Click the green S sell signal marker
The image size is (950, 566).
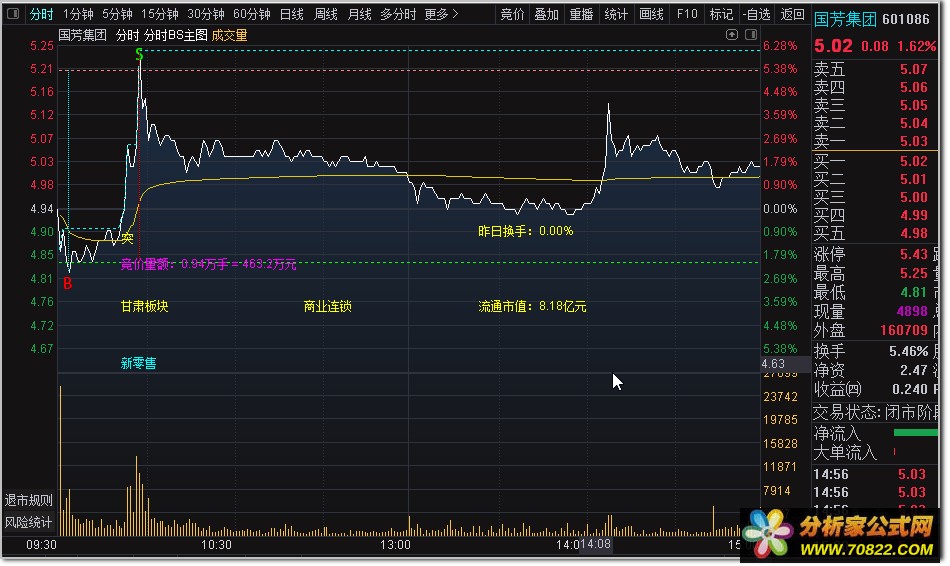139,55
